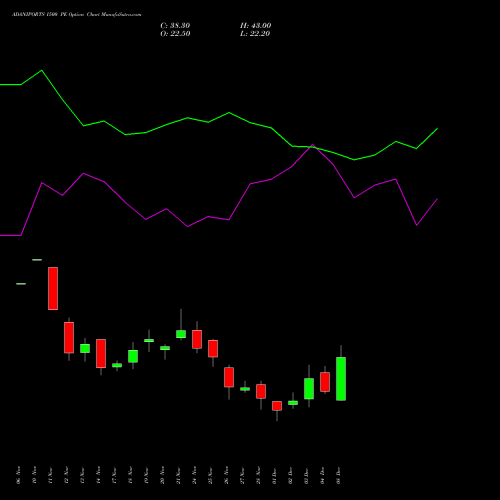Select the tall green final candle on the right
The image size is (500, 500).
[341, 379]
